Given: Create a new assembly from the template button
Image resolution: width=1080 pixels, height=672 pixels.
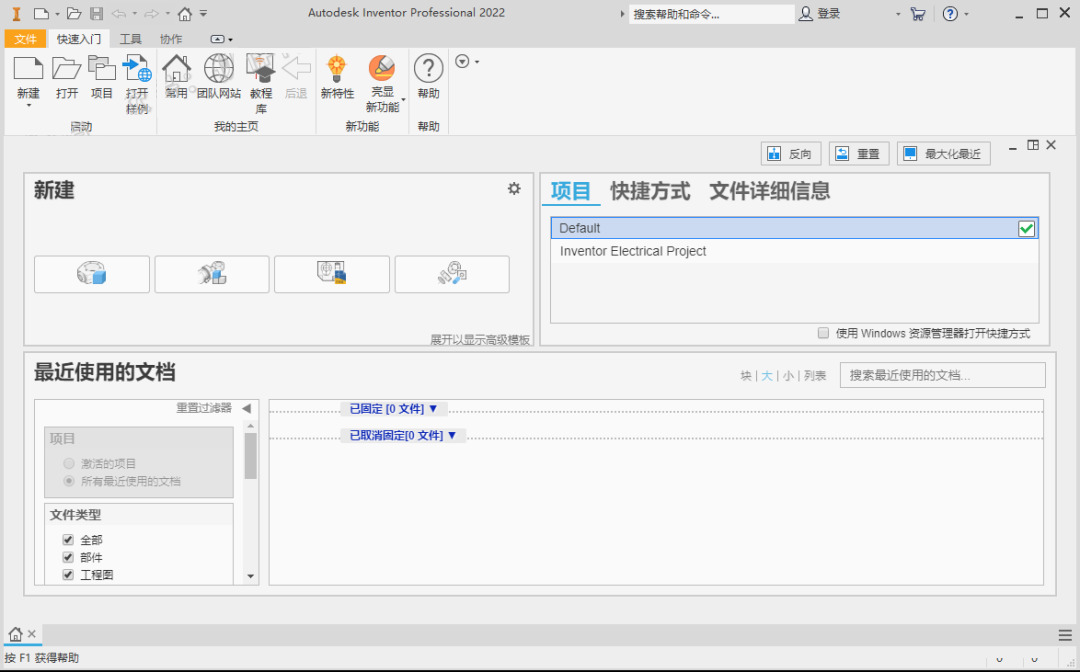Looking at the screenshot, I should (212, 274).
